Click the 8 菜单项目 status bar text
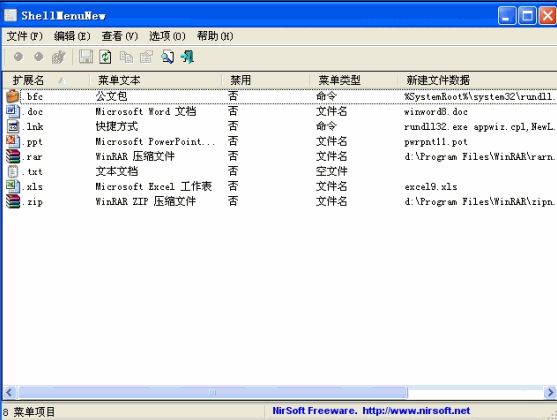557x420 pixels. coord(29,412)
